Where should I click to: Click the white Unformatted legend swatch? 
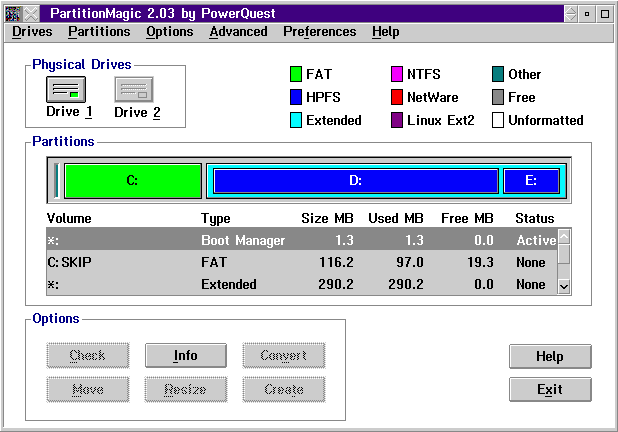tap(498, 120)
